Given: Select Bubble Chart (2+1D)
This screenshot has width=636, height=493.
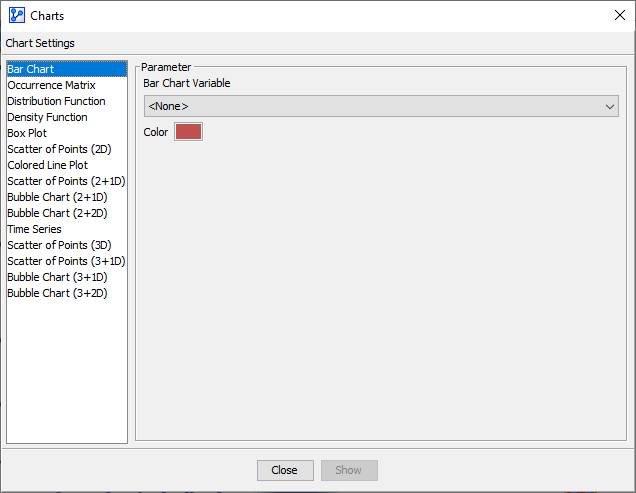Looking at the screenshot, I should 57,197.
